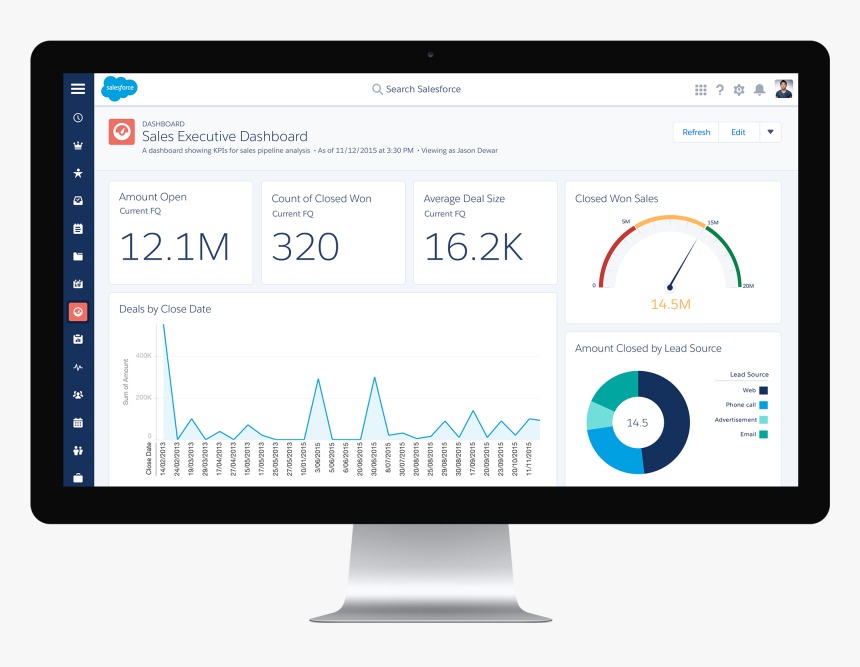Toggle the Email series in lead source legend
Screen dimensions: 860x667
pyautogui.click(x=748, y=434)
